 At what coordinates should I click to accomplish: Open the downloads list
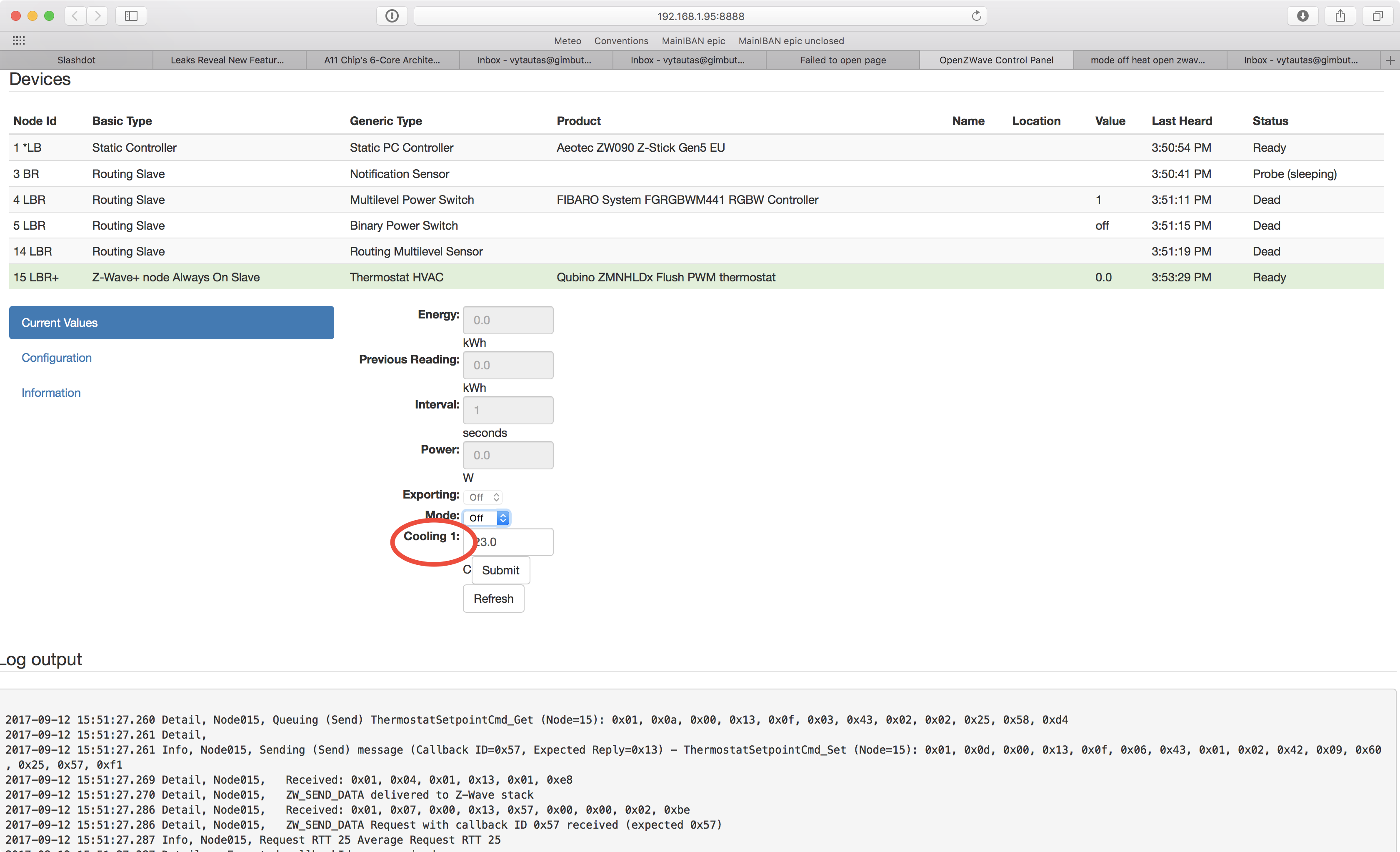[1302, 16]
